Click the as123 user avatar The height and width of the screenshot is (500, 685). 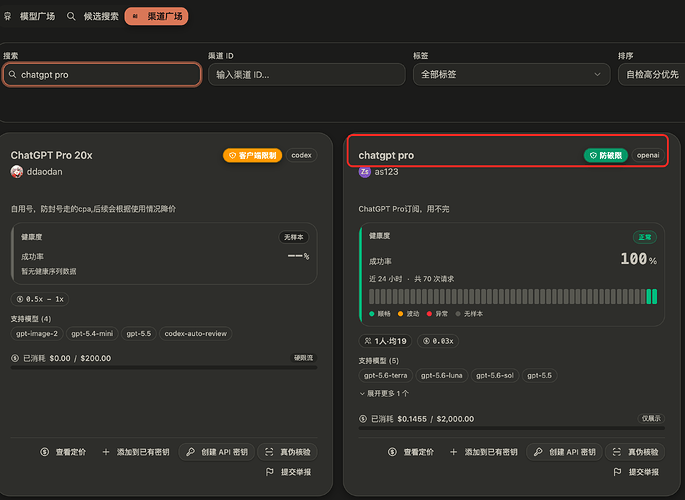point(364,172)
